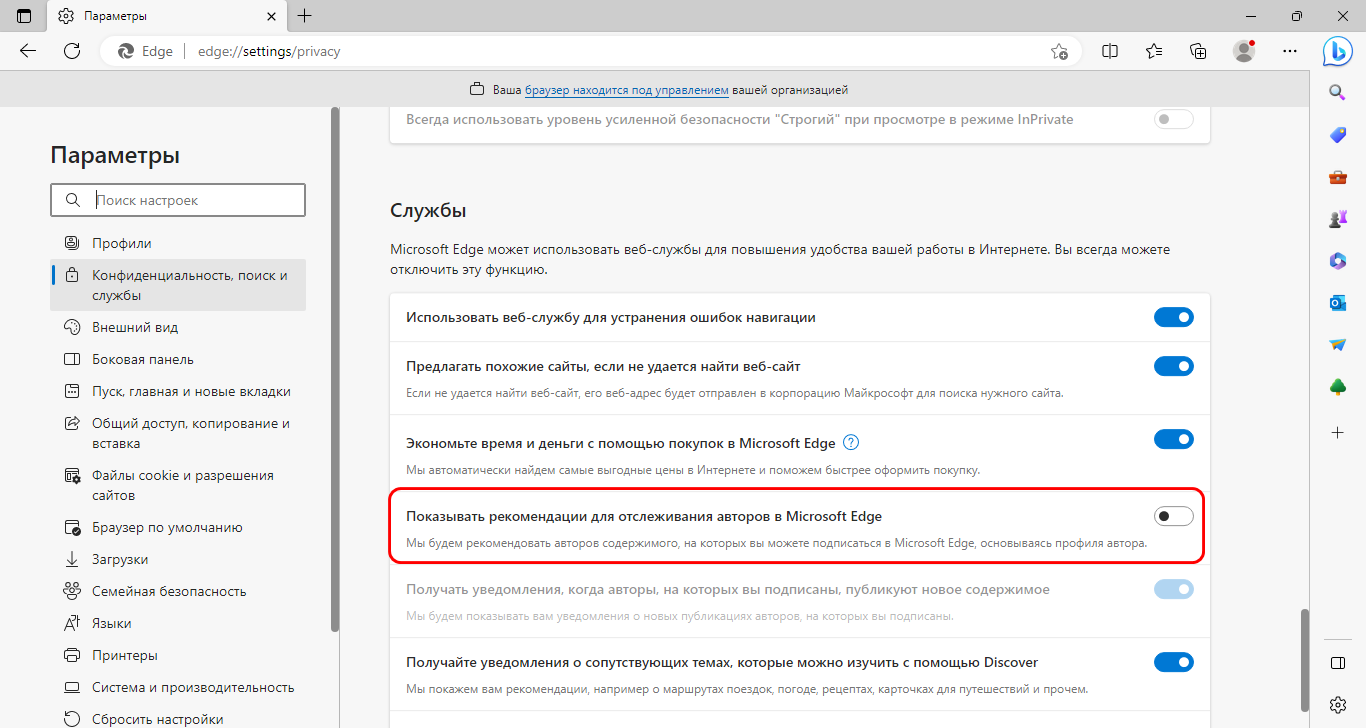Open Общий доступ, копирование и вставка
This screenshot has height=728, width=1366.
(178, 433)
